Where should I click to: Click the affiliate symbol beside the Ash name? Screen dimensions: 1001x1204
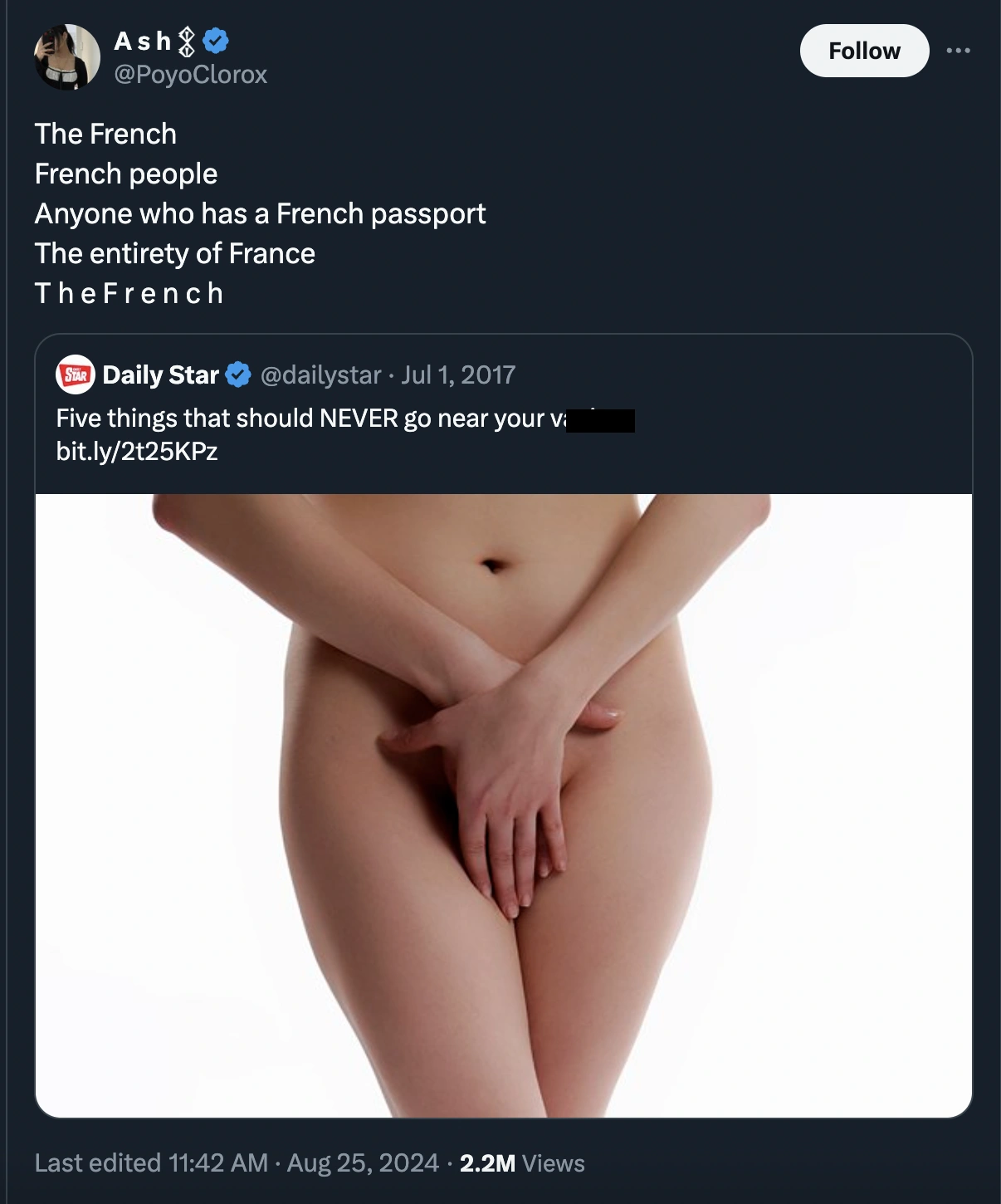point(188,41)
